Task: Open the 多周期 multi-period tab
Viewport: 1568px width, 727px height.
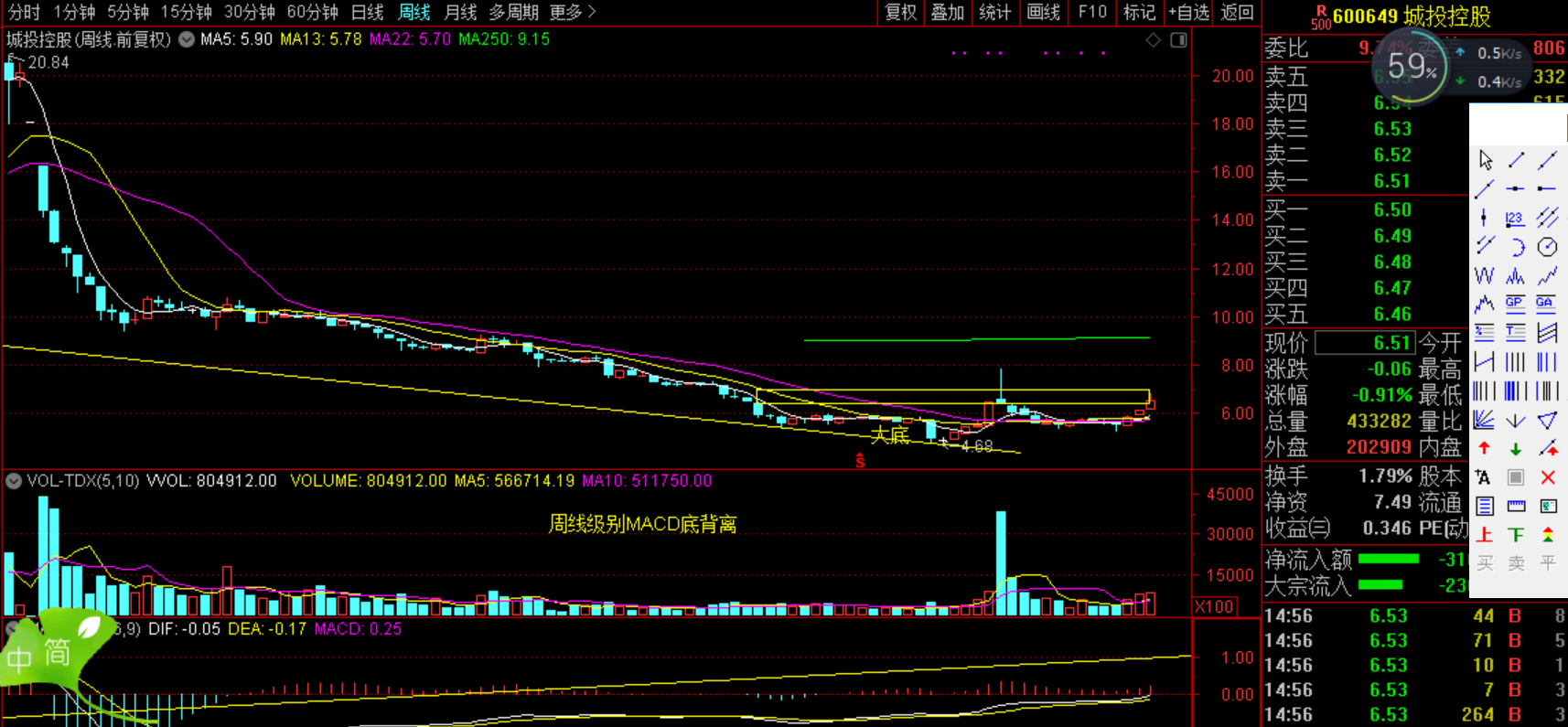Action: coord(513,12)
